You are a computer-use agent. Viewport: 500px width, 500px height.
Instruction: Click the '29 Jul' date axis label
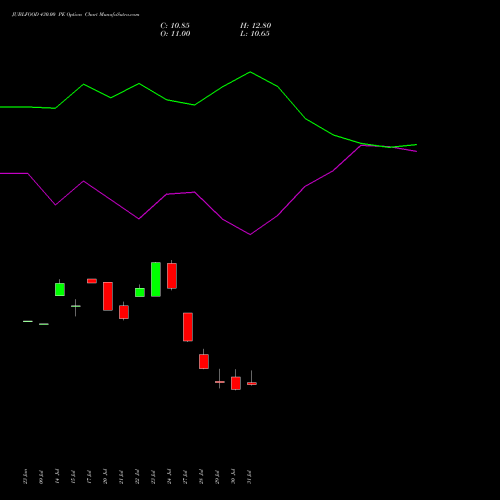[217, 477]
